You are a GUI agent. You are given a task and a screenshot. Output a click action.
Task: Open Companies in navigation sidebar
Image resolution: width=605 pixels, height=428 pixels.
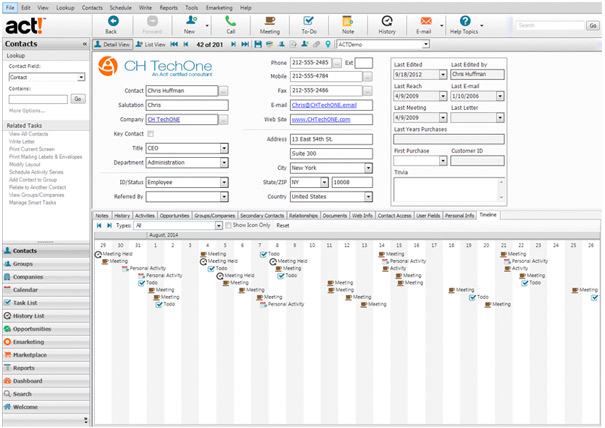pyautogui.click(x=46, y=277)
